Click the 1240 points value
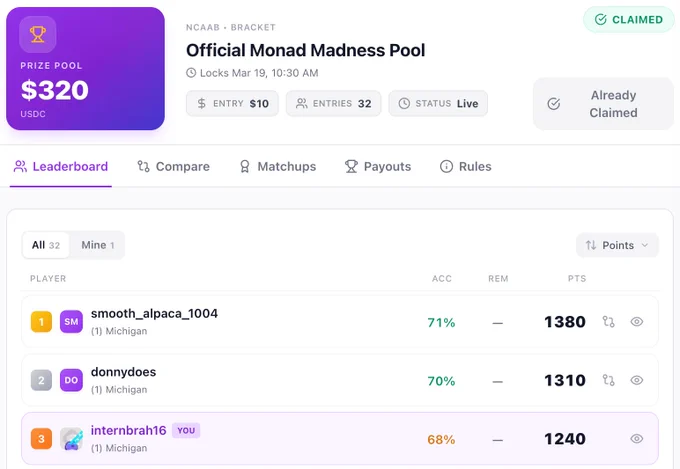 click(x=565, y=439)
